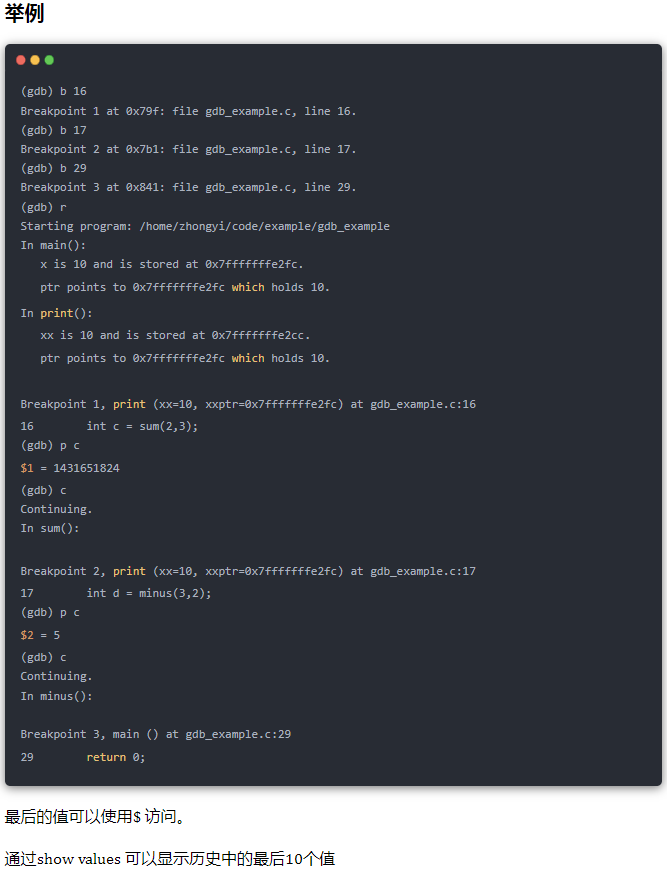Click the 'show values' sentence at the bottom

(170, 859)
